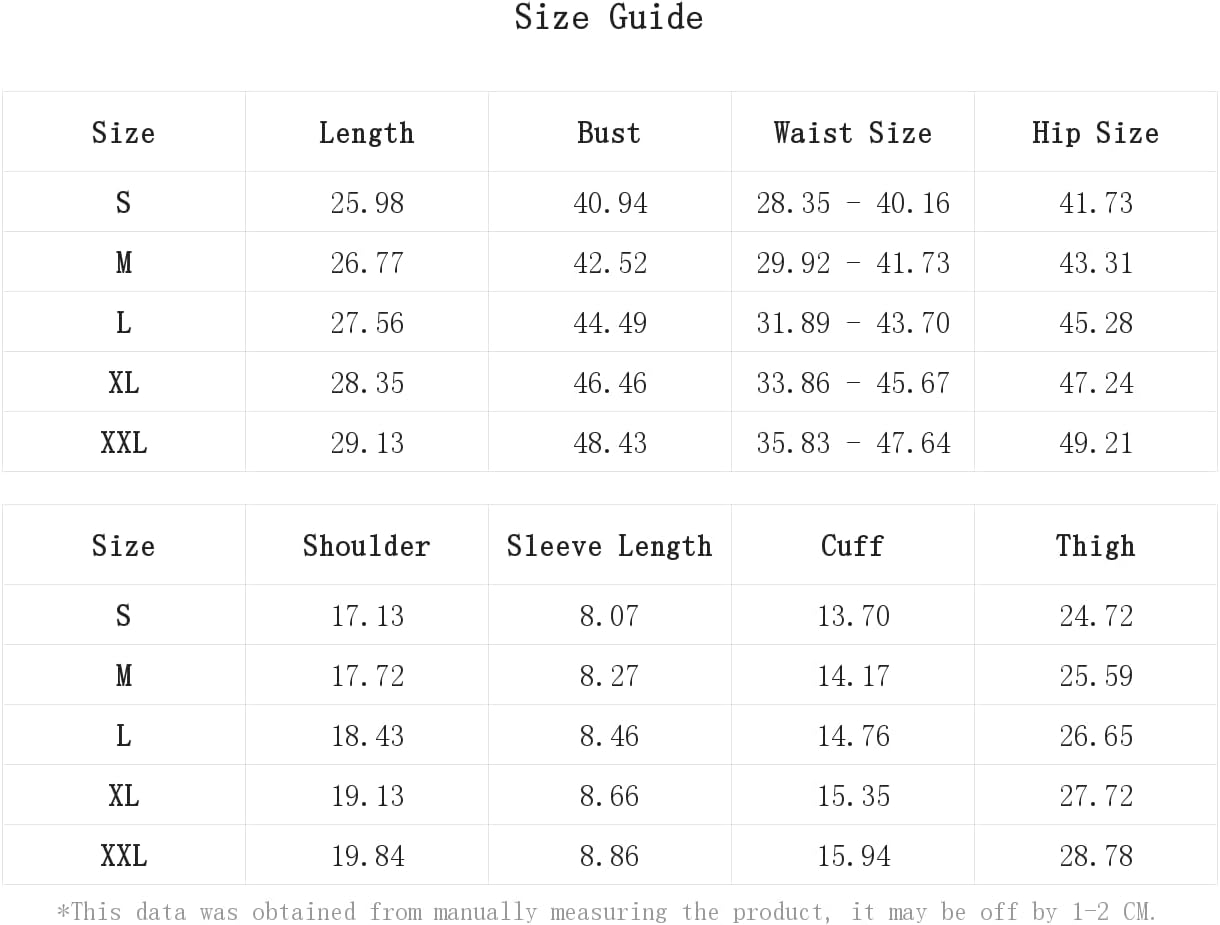Click shoulder value 17.13
Viewport: 1220px width, 925px height.
pos(367,616)
